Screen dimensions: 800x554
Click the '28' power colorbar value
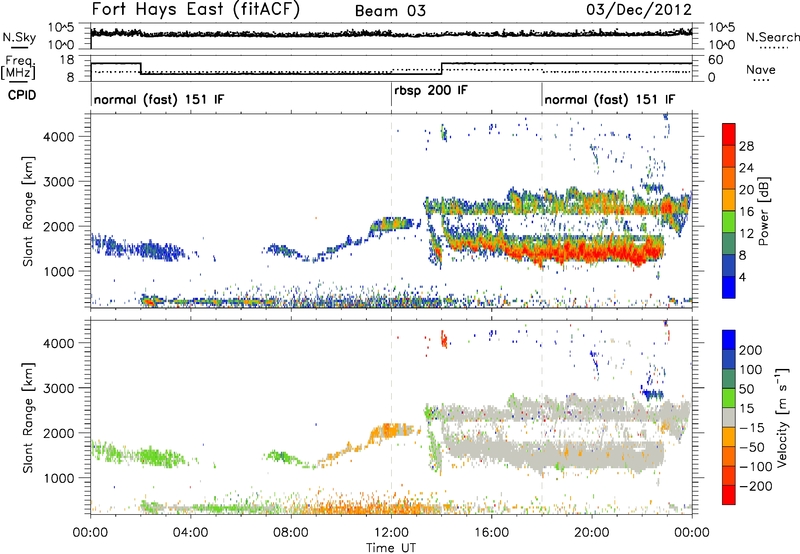pos(746,146)
